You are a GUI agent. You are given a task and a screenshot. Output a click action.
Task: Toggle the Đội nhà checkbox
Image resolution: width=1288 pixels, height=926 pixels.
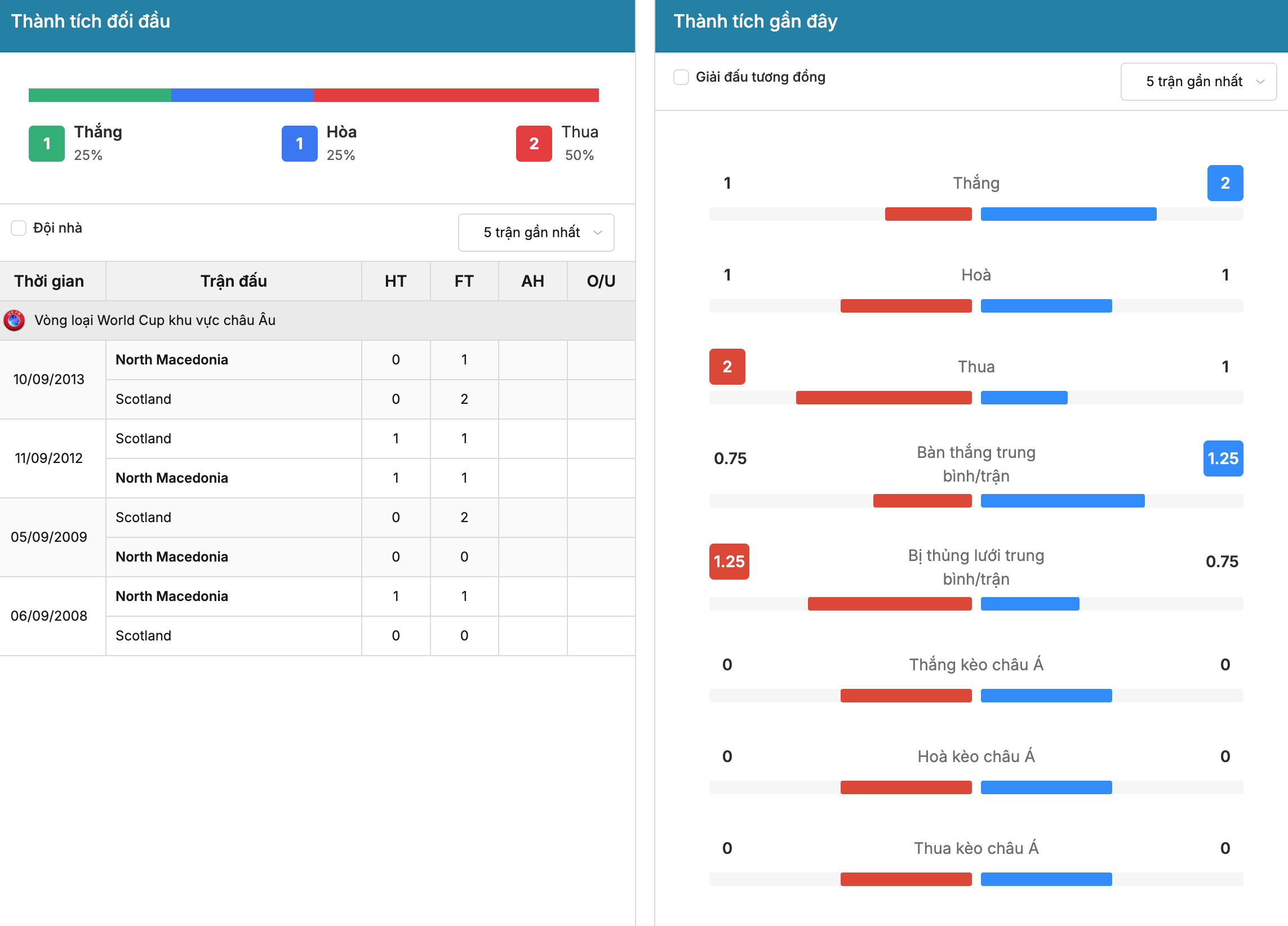(19, 228)
